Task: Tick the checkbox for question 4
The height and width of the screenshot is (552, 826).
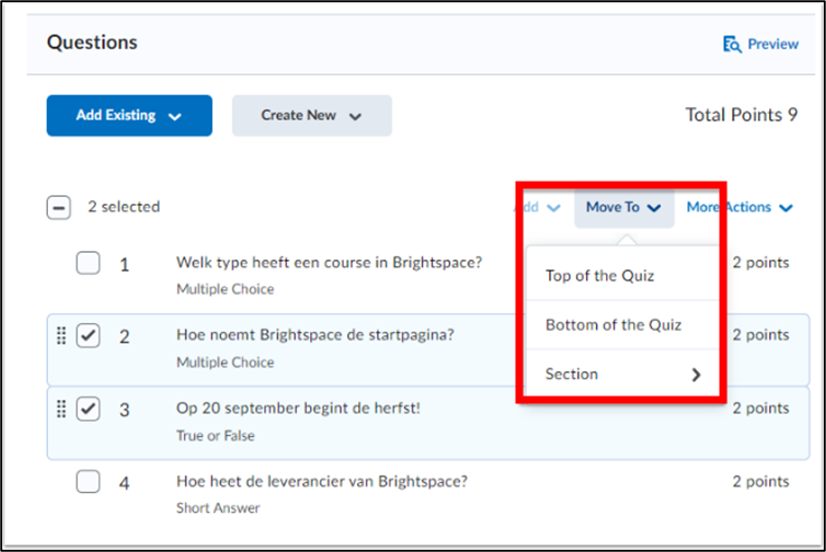Action: click(88, 481)
